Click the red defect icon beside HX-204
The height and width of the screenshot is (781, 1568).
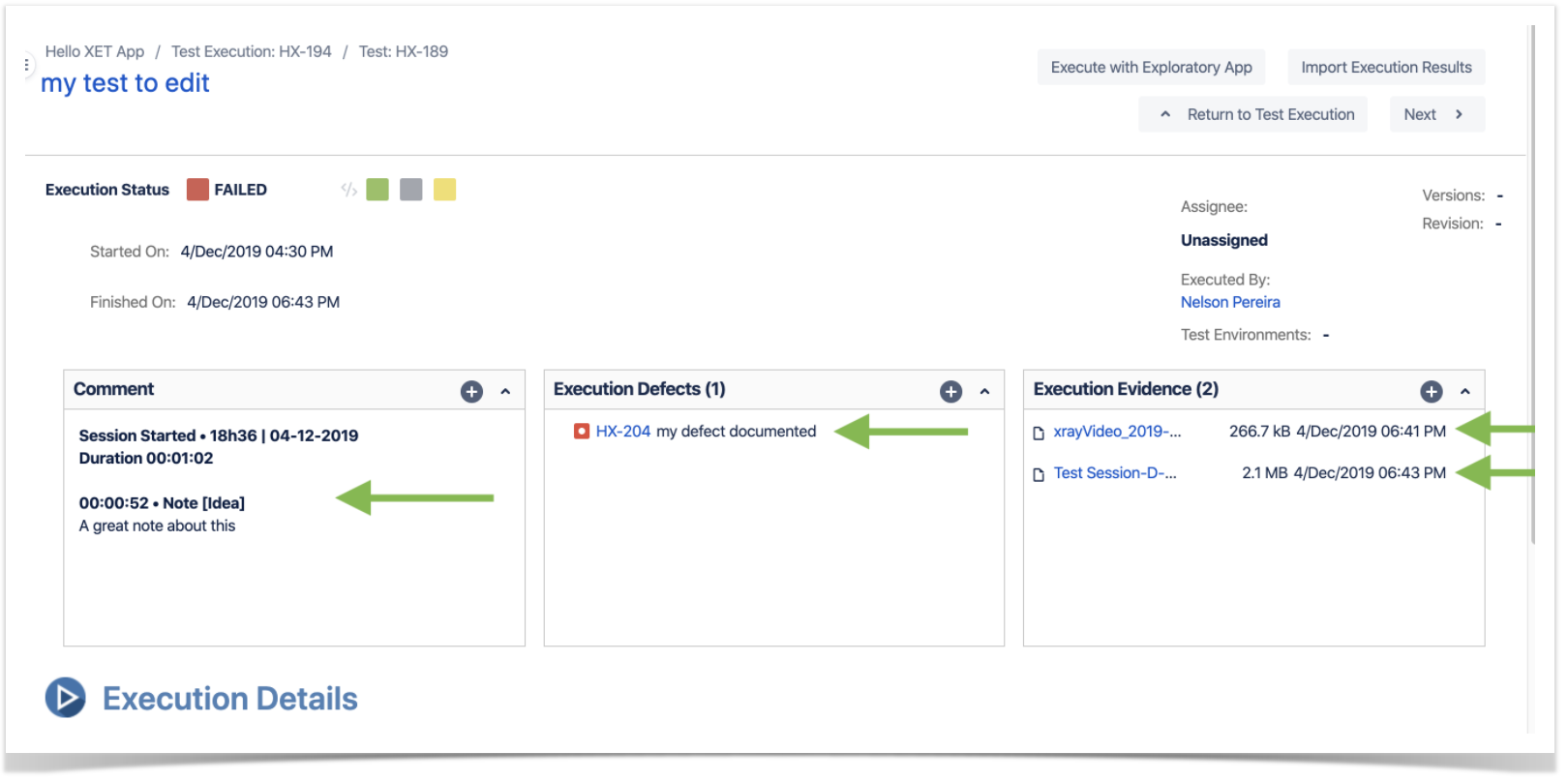582,432
